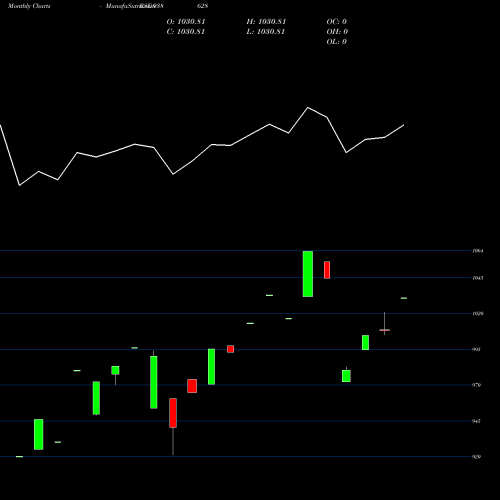The height and width of the screenshot is (500, 500).
Task: Click the "C: 1030.81" close value
Action: pos(186,32)
